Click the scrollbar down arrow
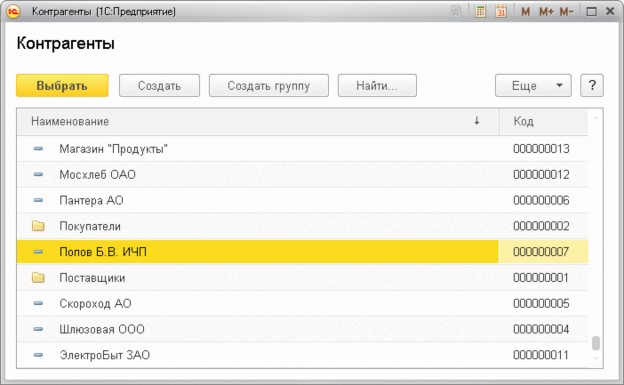 [596, 359]
